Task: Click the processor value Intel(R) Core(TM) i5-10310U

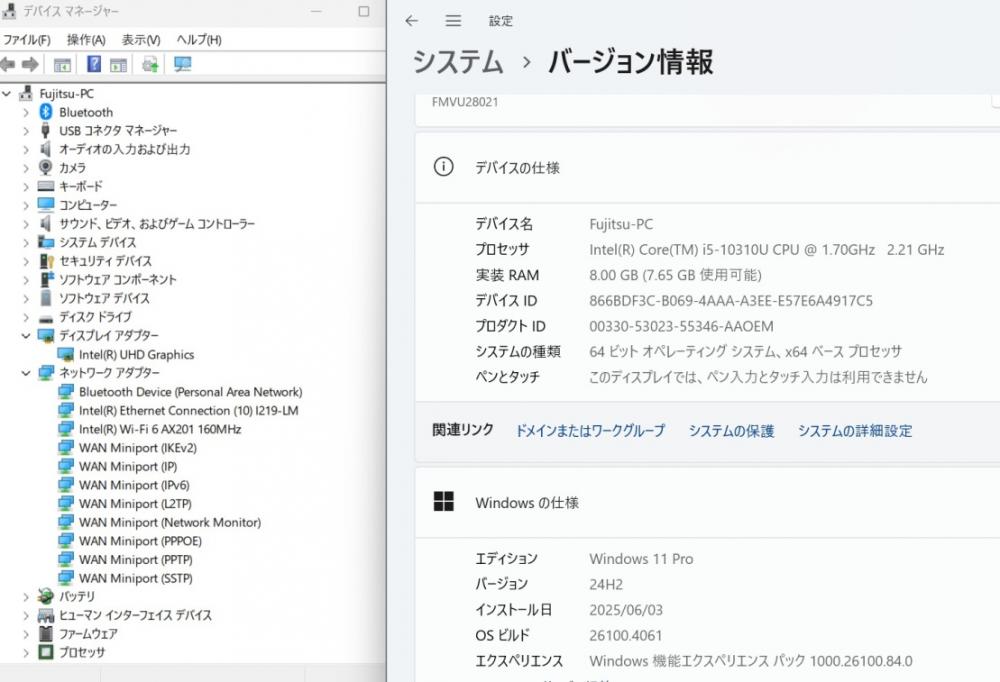Action: click(767, 249)
